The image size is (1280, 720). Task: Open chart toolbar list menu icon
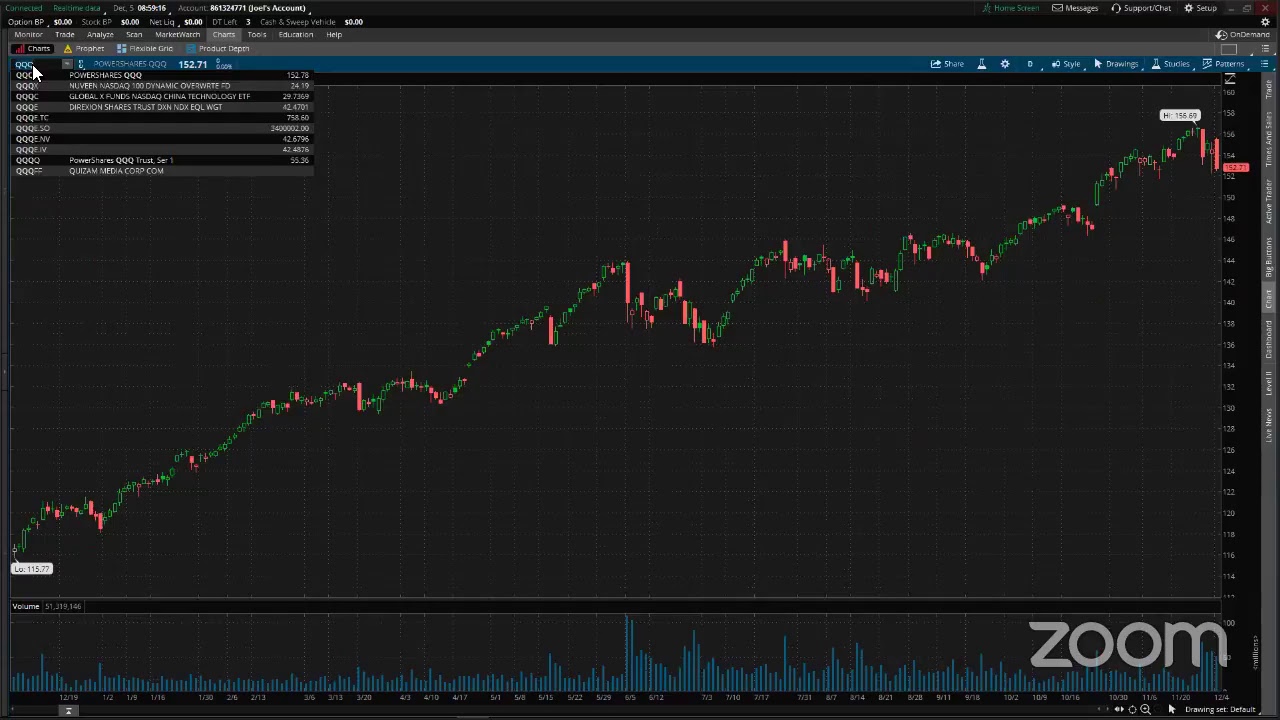pyautogui.click(x=1264, y=64)
